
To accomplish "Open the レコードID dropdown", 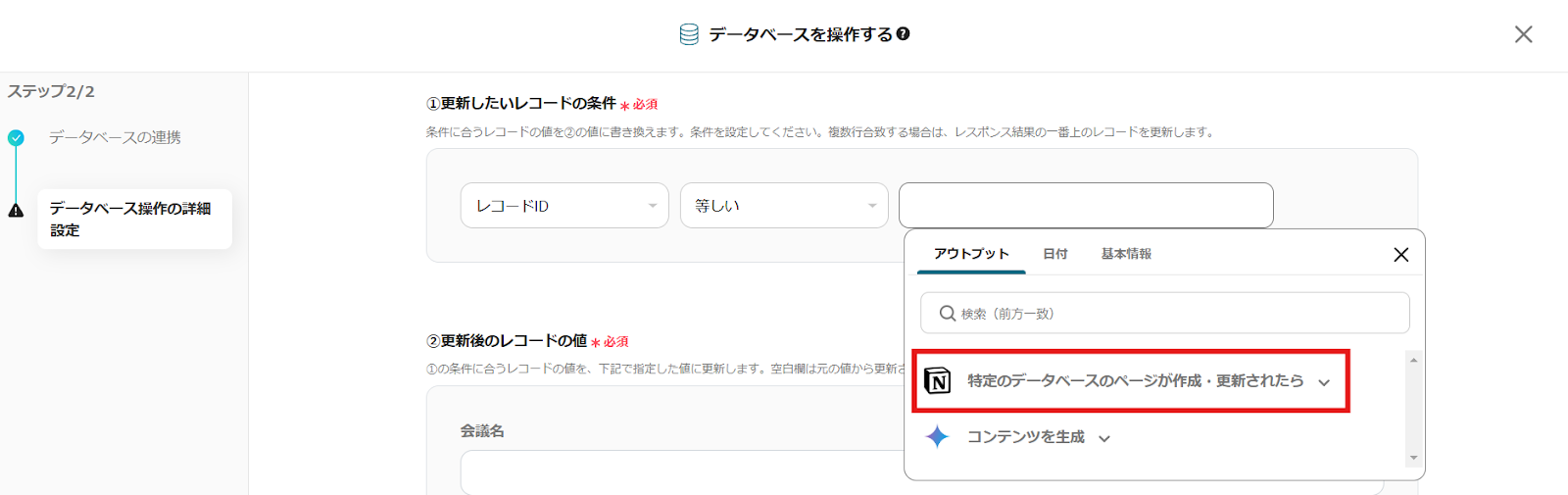I will pos(564,206).
